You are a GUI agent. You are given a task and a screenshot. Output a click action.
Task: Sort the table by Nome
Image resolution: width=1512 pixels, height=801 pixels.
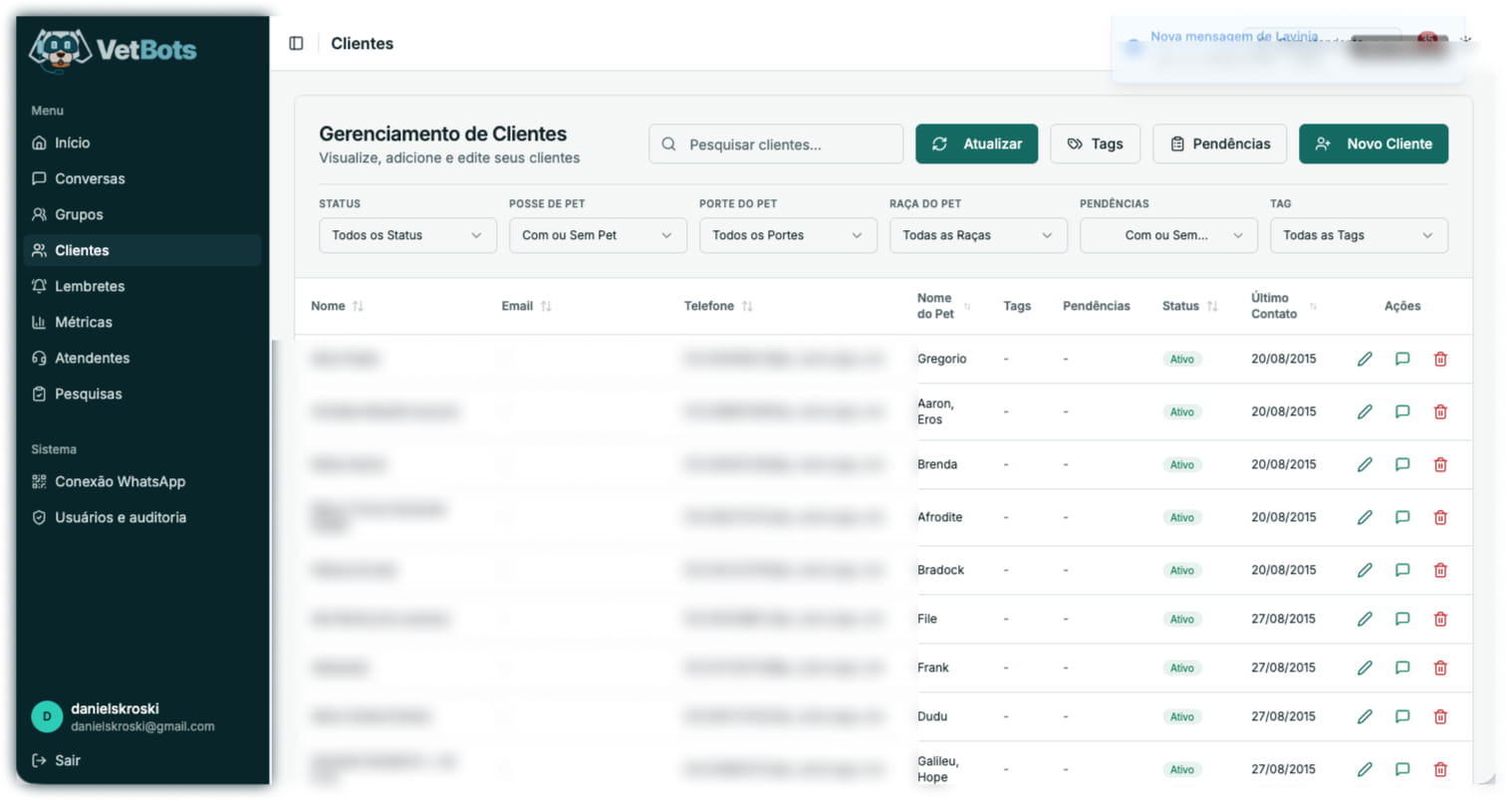[x=338, y=306]
